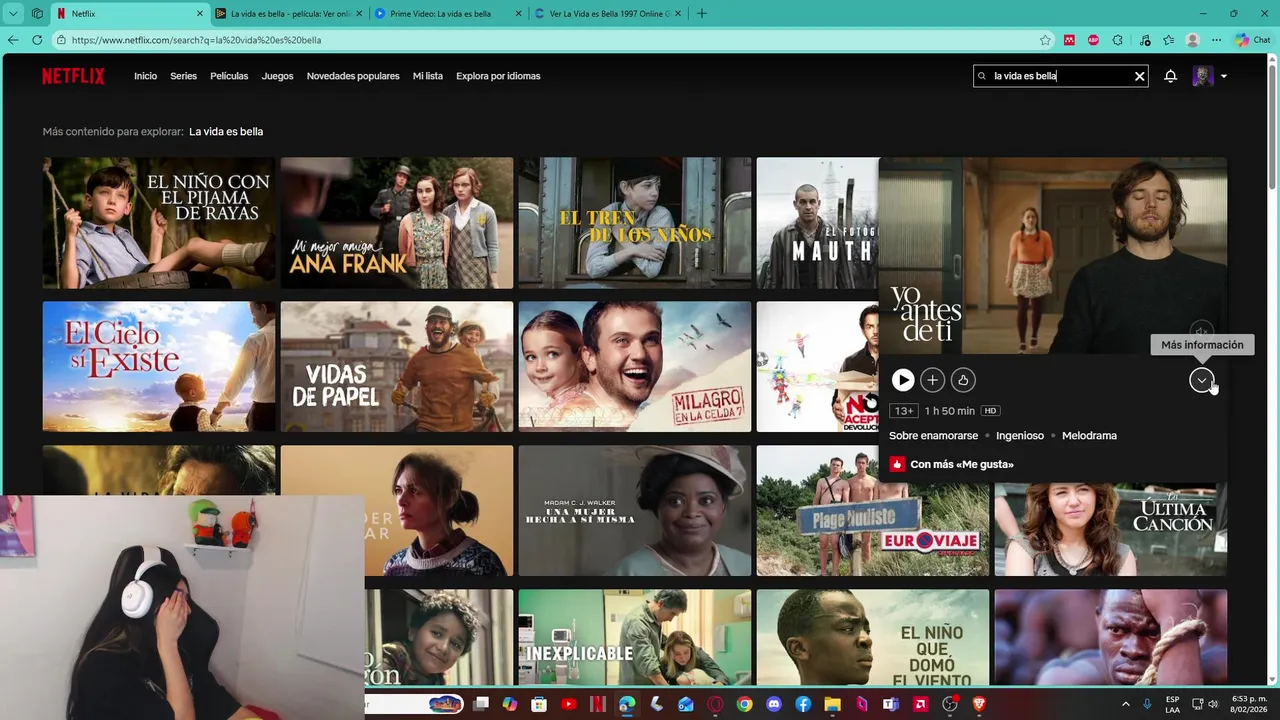The width and height of the screenshot is (1280, 720).
Task: Click the 13+ maturity rating badge
Action: tap(904, 411)
